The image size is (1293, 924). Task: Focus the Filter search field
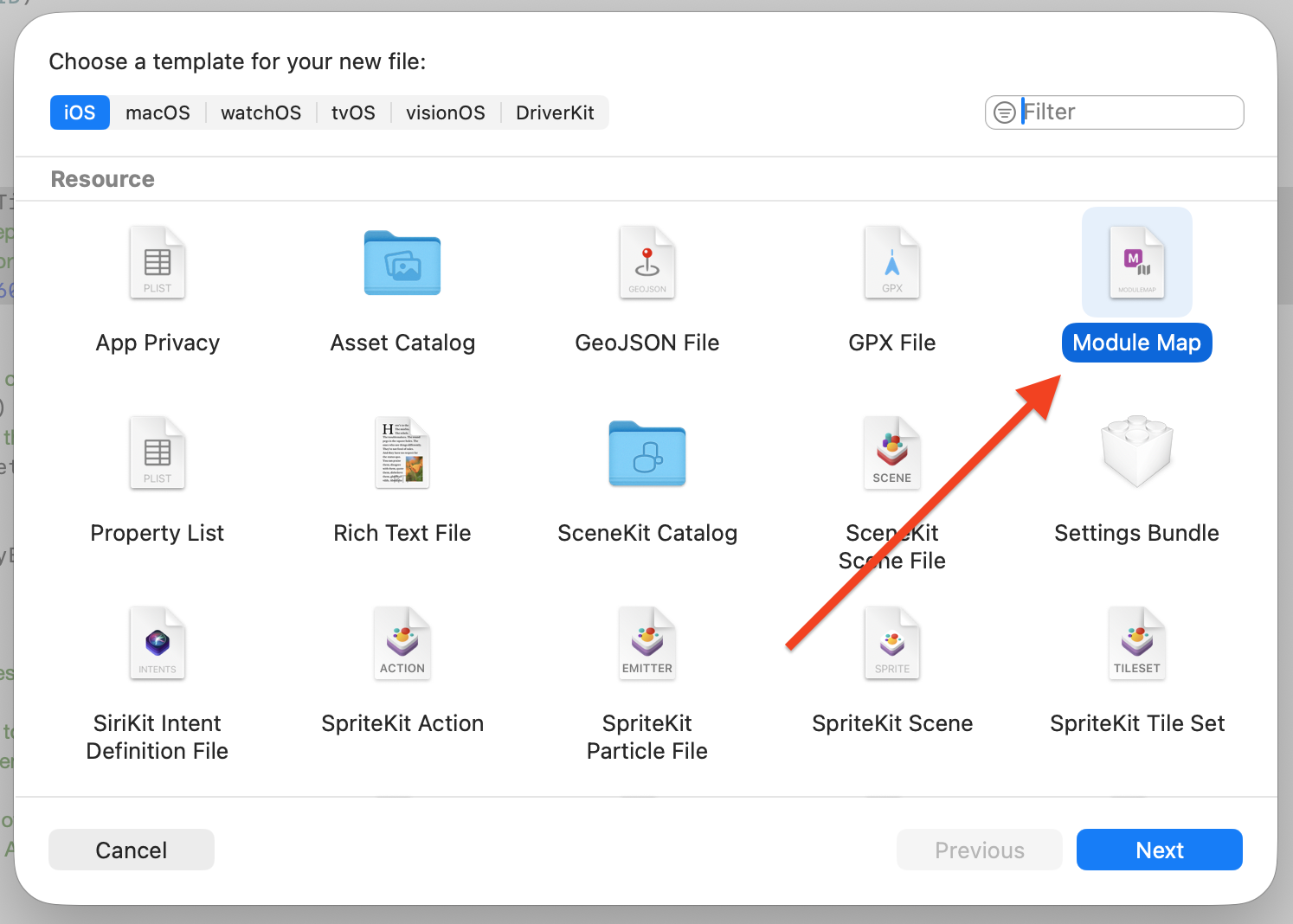[x=1115, y=112]
